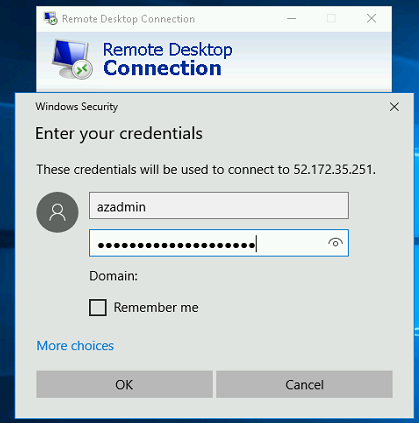Click the Remote Desktop Connection title bar icon
419x423 pixels.
click(x=51, y=19)
